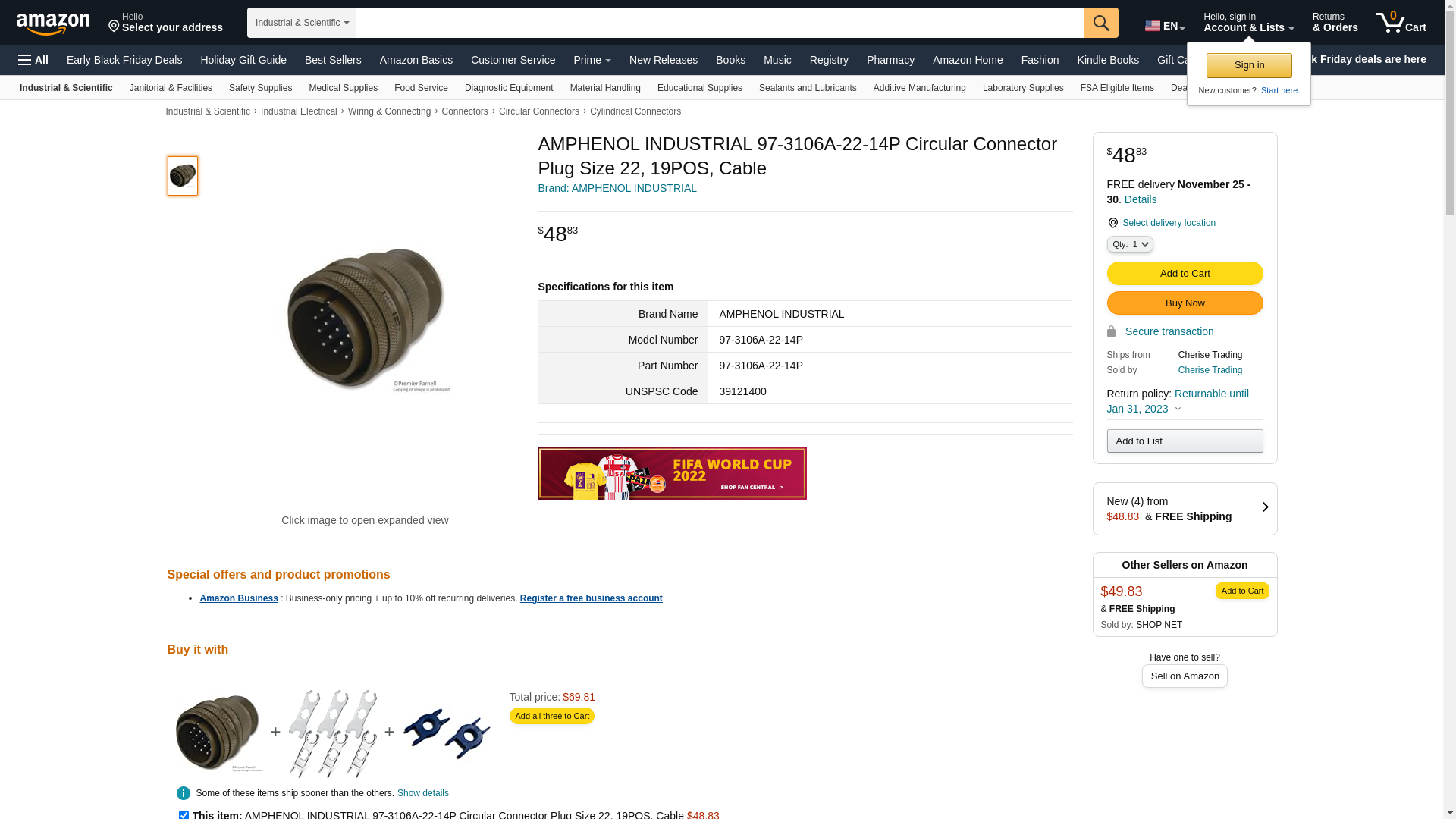Click the Buy Now button

(1185, 303)
